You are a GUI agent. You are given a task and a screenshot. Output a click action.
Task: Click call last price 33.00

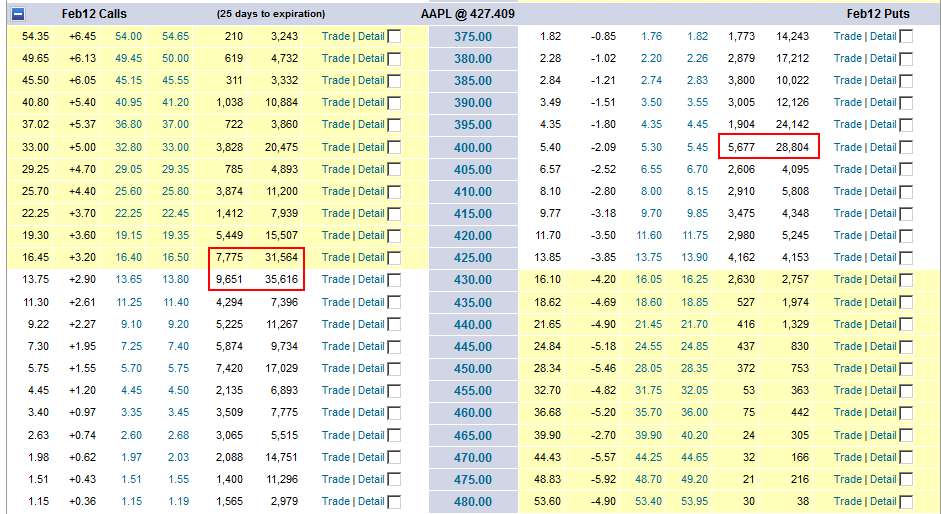click(35, 147)
